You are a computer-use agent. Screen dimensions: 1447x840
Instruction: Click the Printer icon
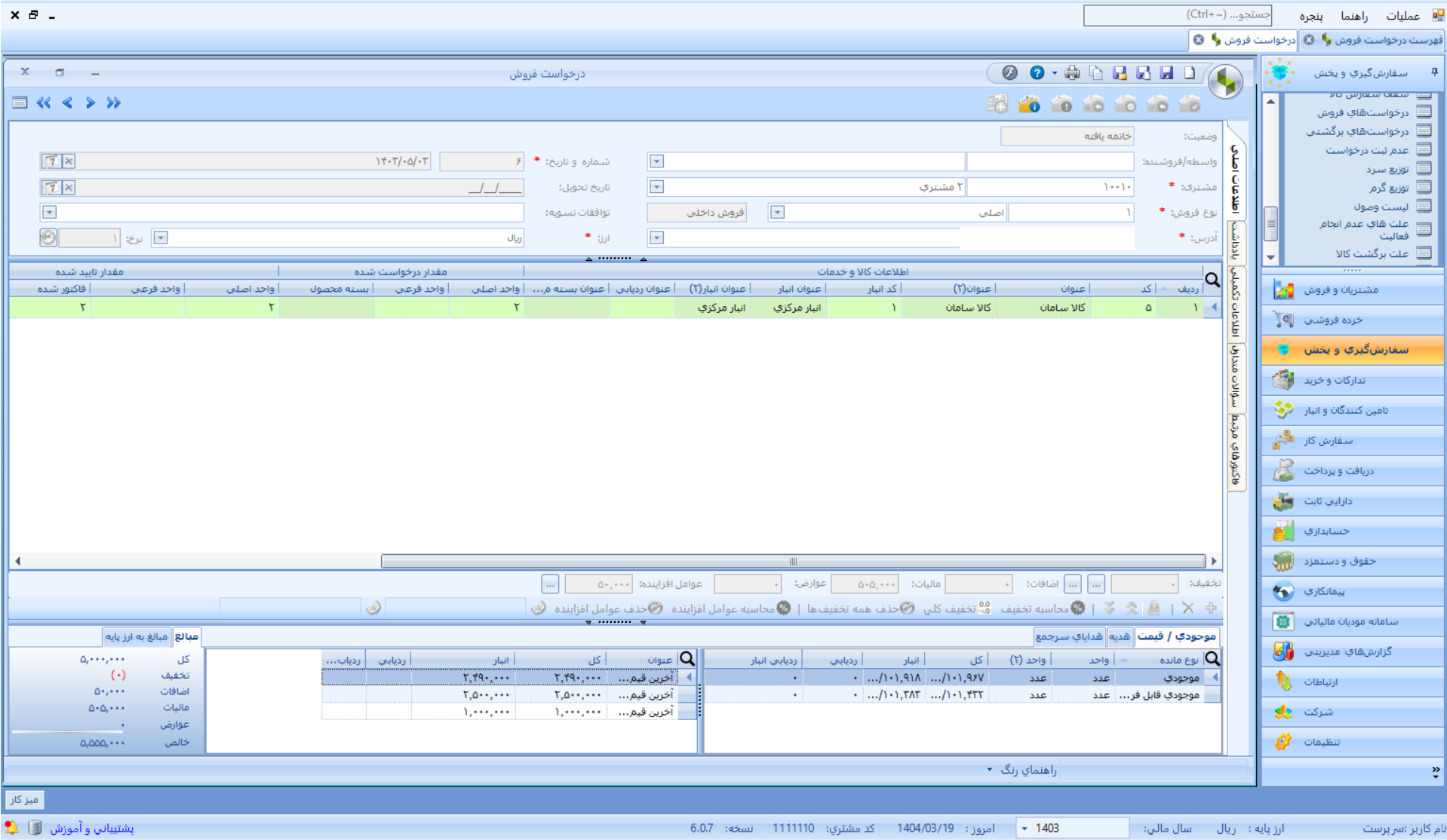click(x=1072, y=73)
